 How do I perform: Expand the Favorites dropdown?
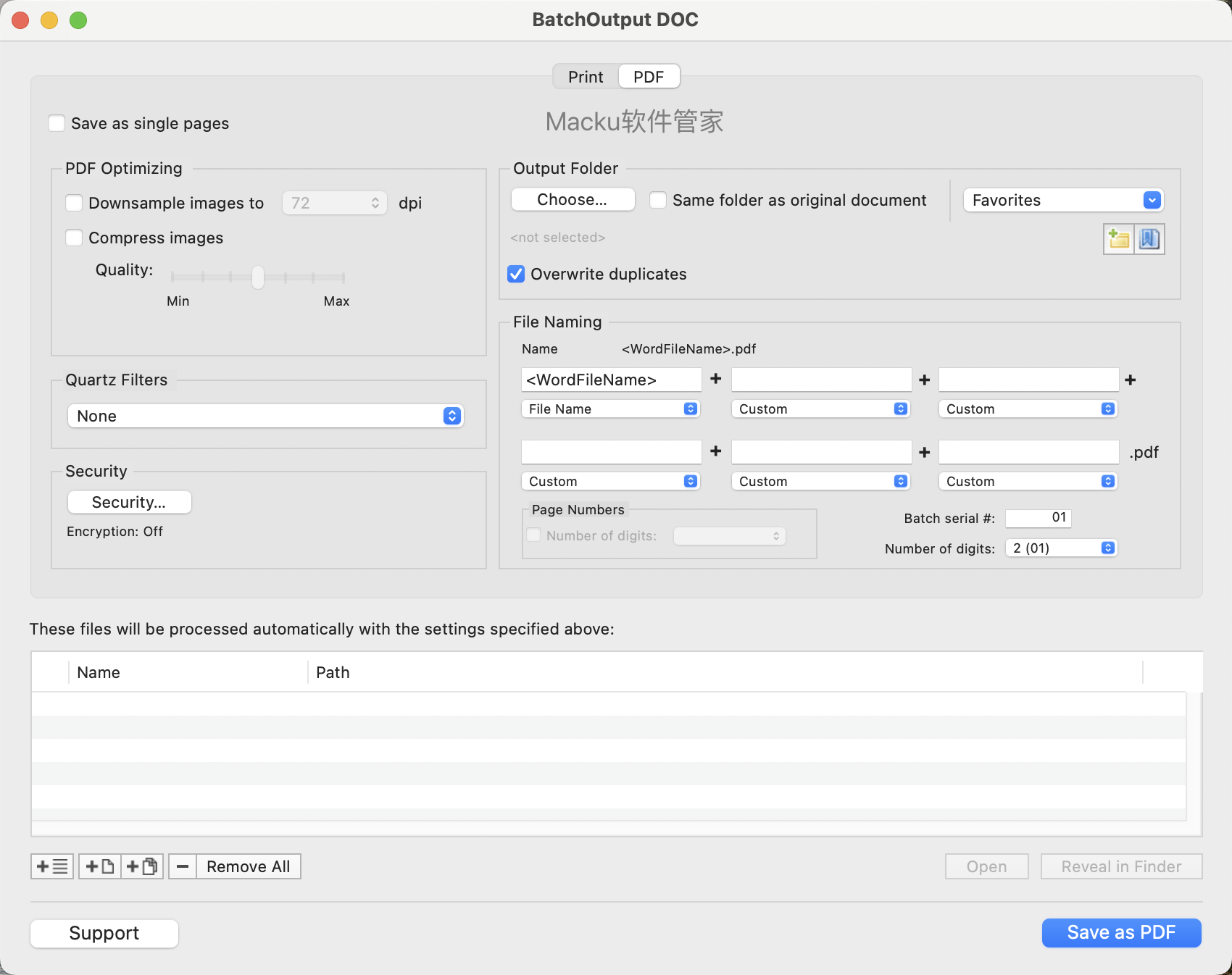pos(1063,200)
